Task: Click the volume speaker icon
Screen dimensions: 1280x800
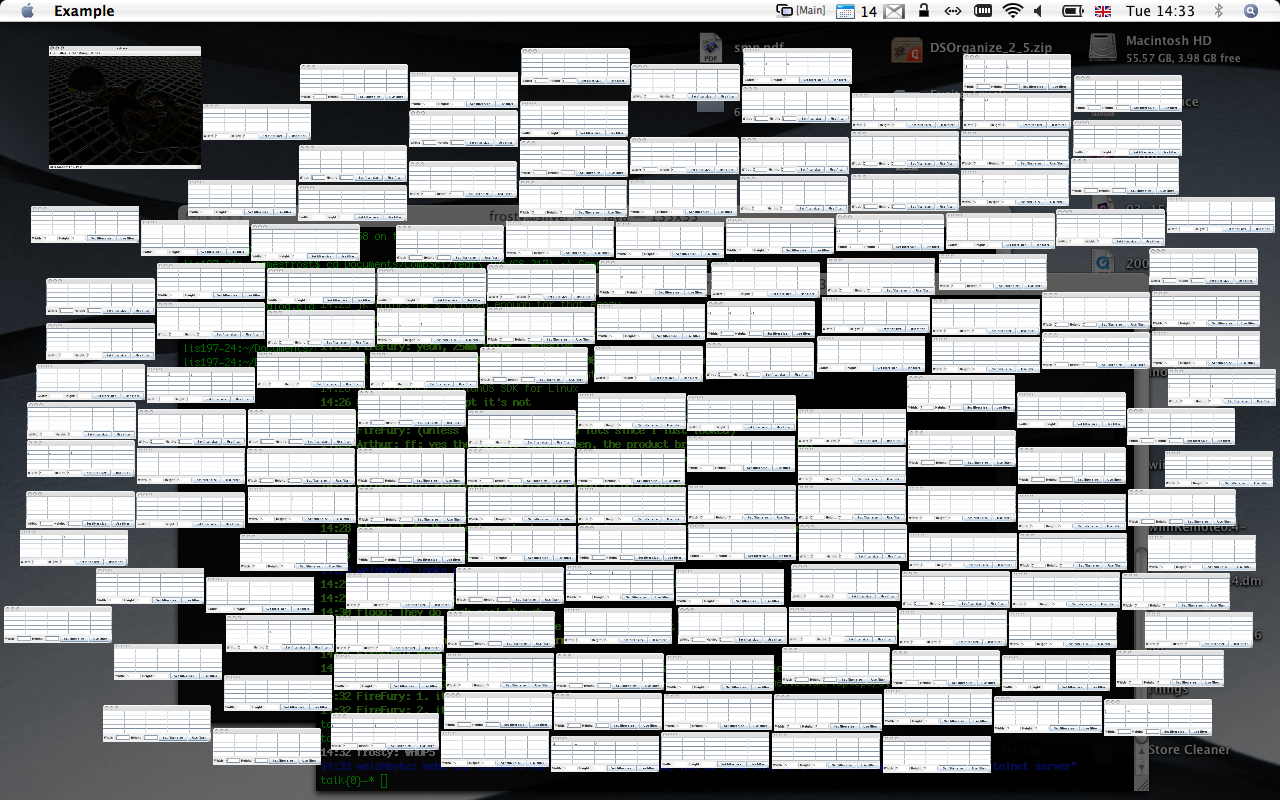Action: point(1038,11)
